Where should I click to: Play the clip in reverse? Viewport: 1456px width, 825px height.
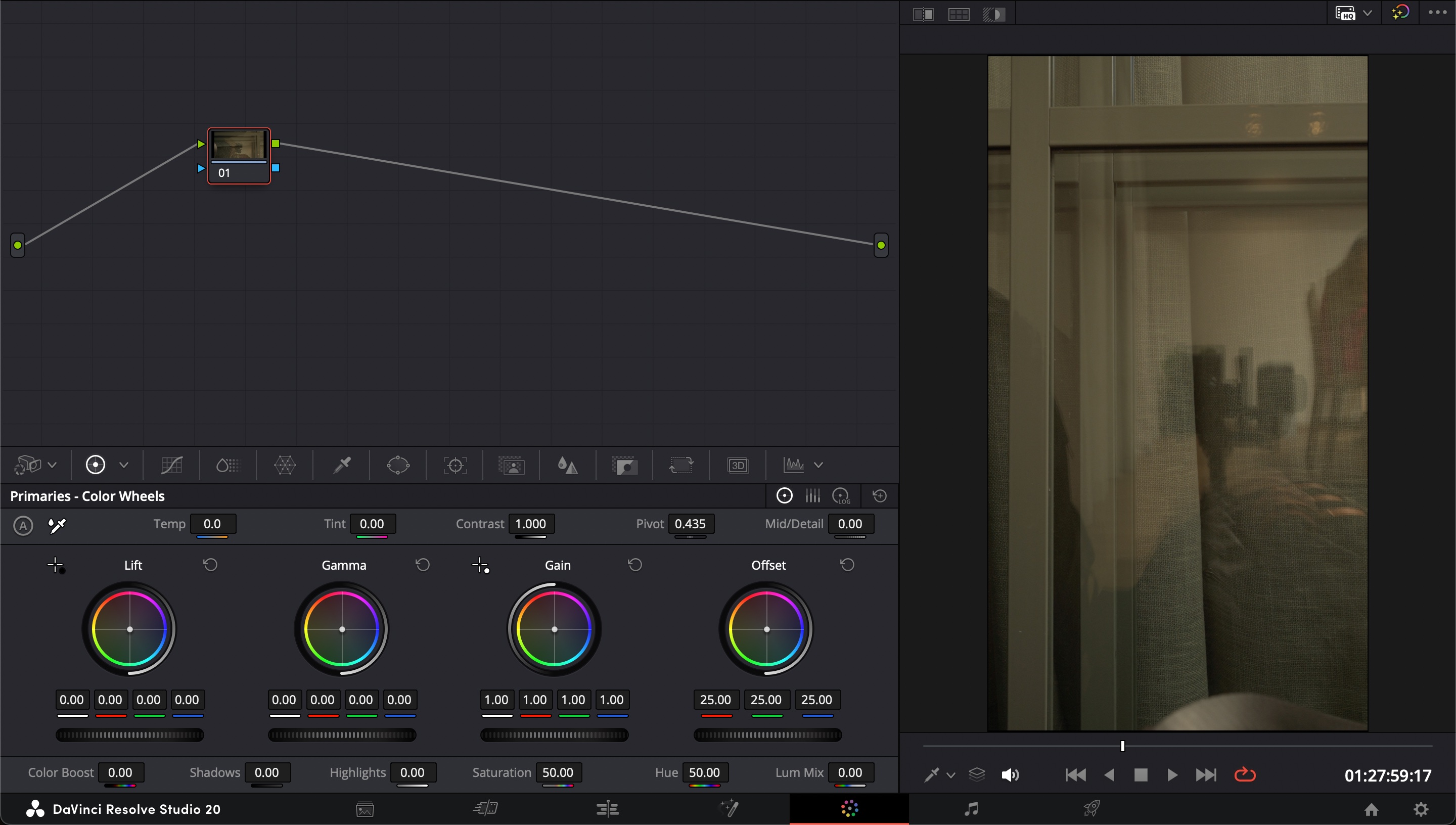click(x=1109, y=774)
